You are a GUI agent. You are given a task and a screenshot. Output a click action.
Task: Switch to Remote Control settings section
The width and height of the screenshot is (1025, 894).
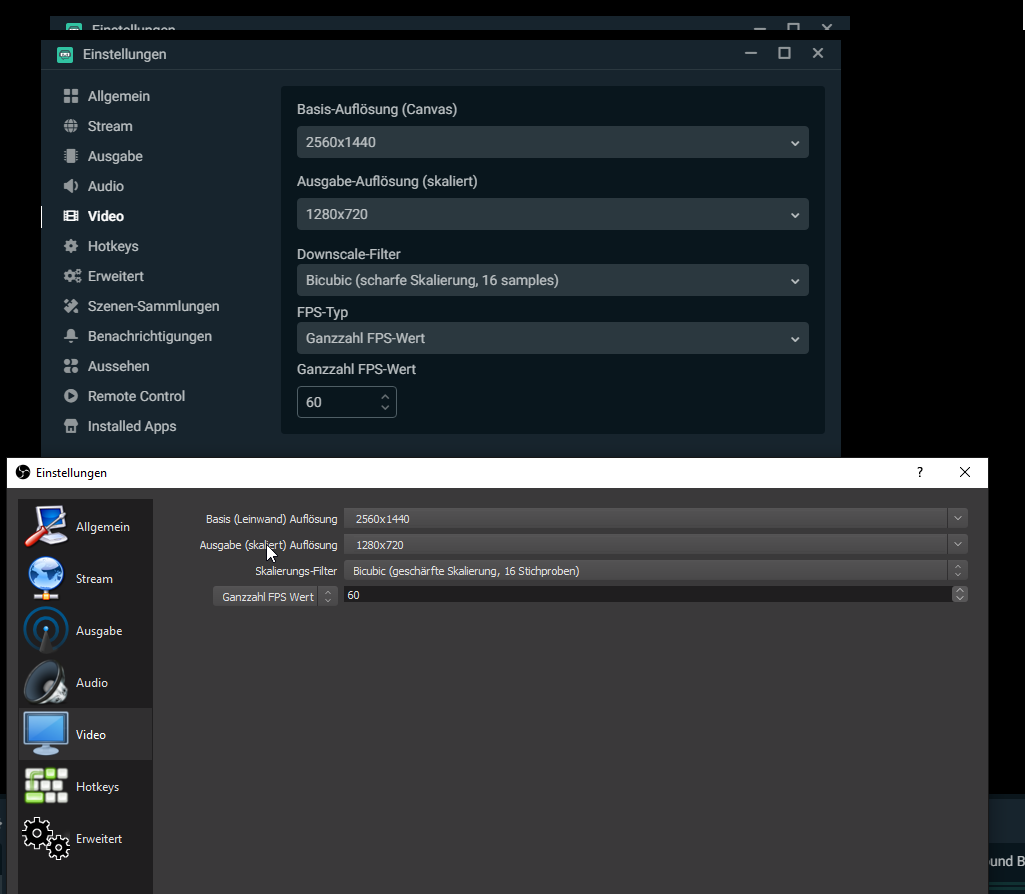(x=136, y=396)
